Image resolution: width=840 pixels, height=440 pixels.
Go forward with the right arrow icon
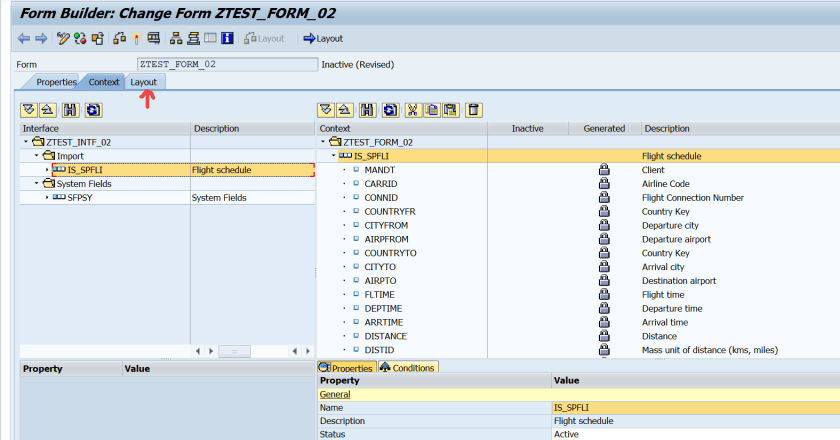[41, 39]
